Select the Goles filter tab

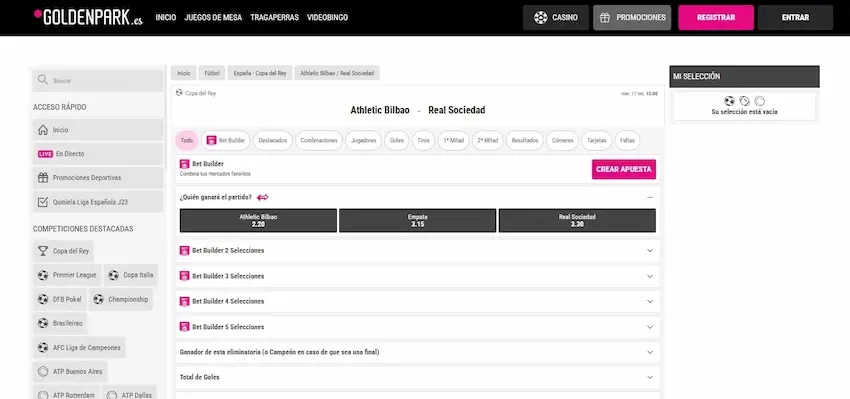point(397,140)
